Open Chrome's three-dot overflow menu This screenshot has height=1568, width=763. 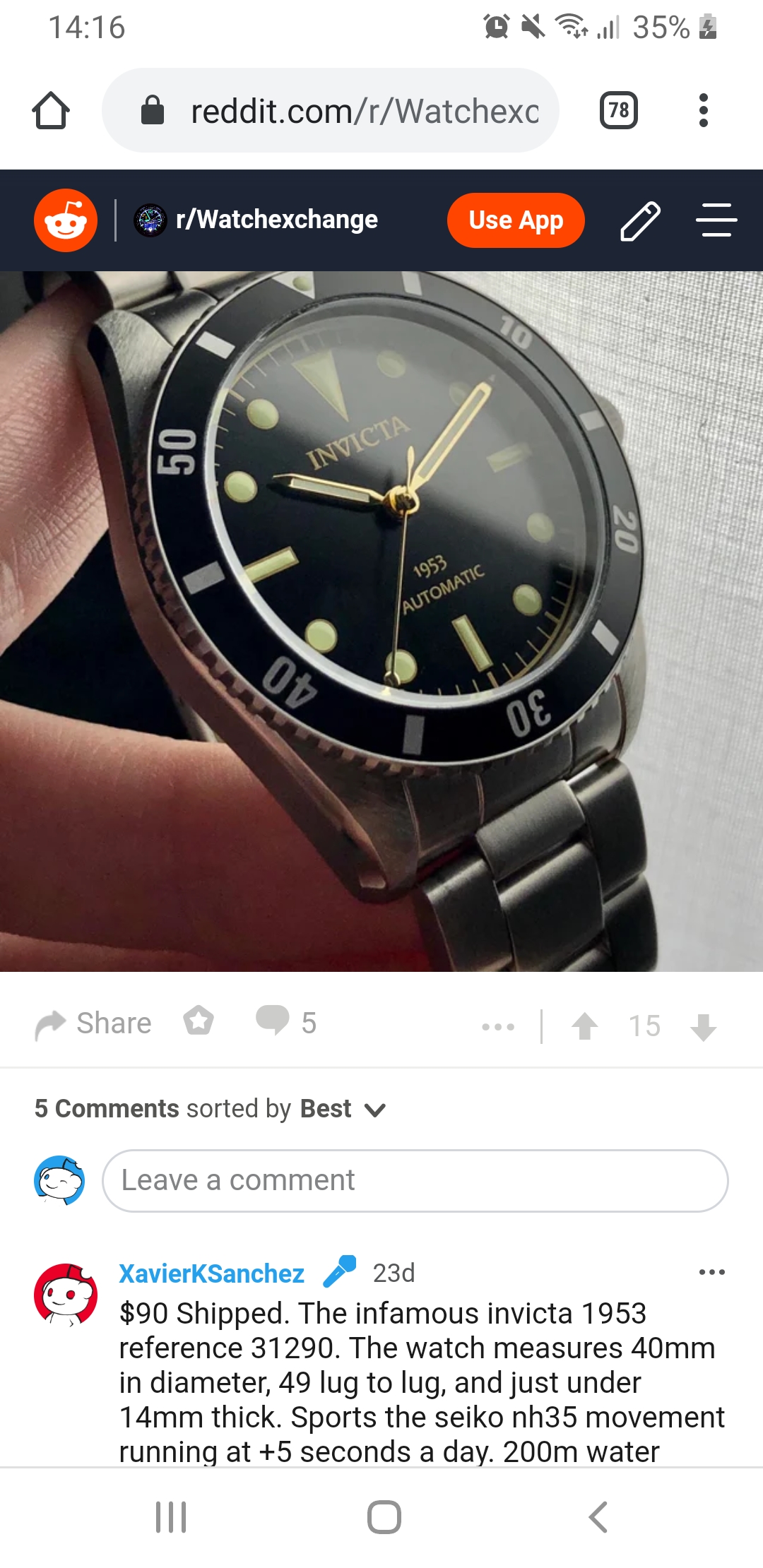(x=703, y=110)
